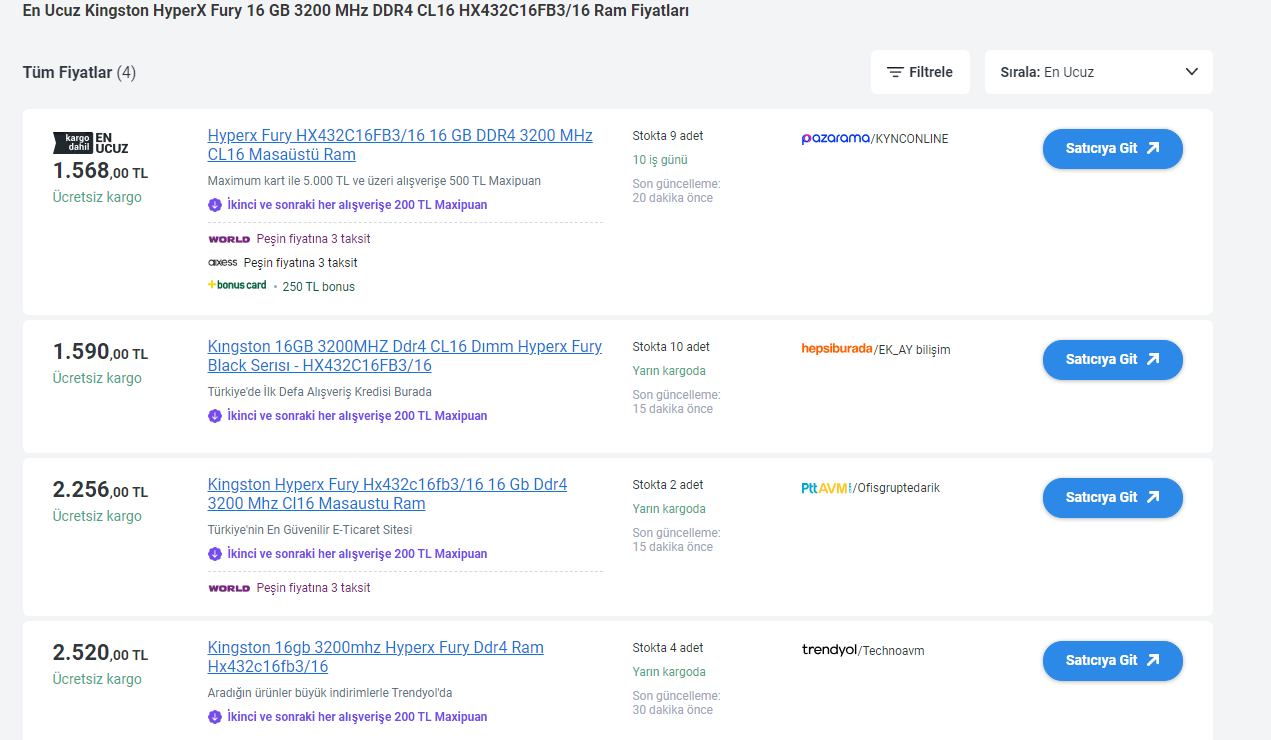Screen dimensions: 1271x740
Task: Open the Filtrele filter button
Action: click(920, 72)
